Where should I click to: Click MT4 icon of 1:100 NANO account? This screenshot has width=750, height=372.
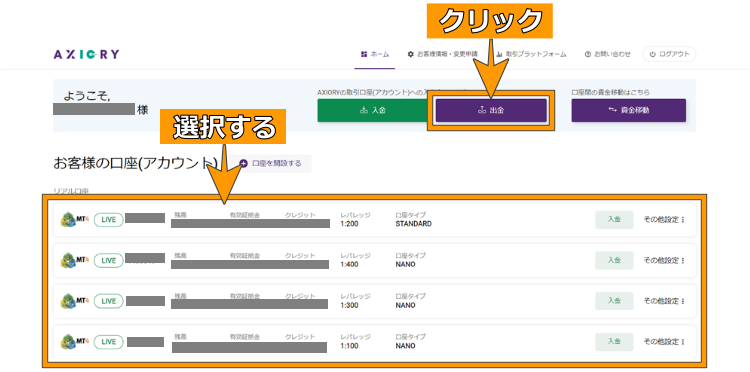75,342
